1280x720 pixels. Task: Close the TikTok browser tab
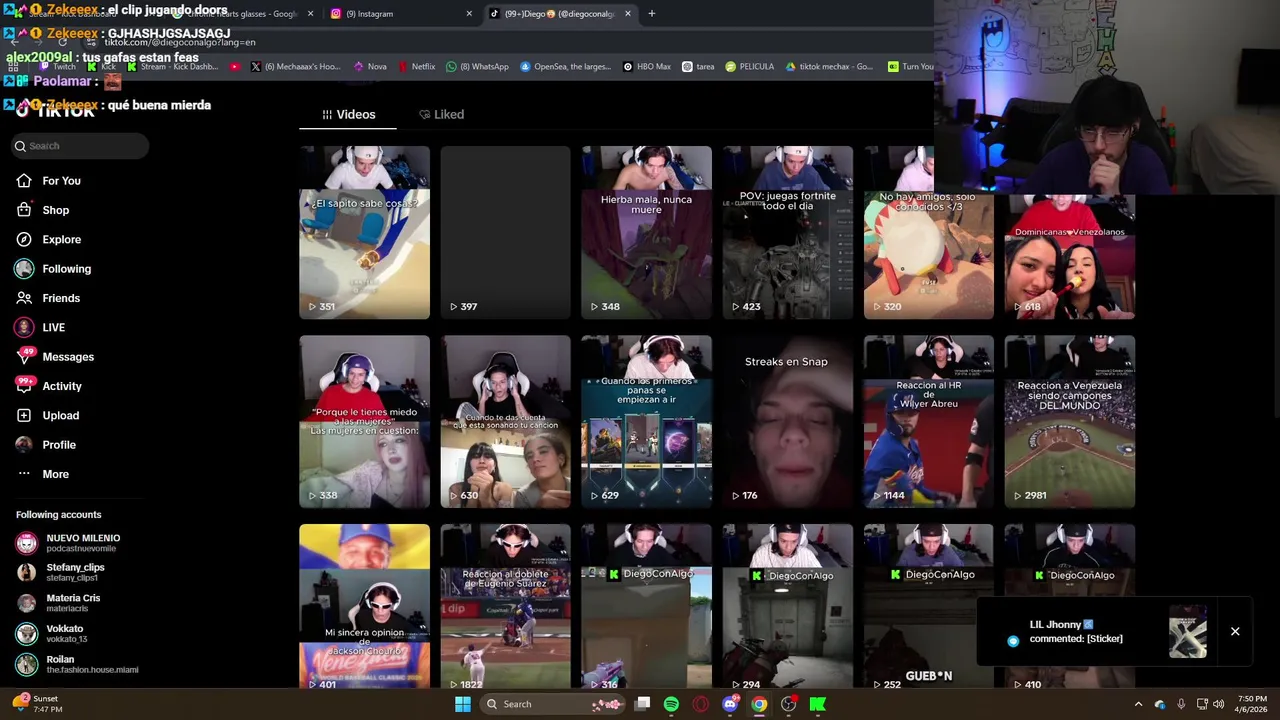[627, 14]
